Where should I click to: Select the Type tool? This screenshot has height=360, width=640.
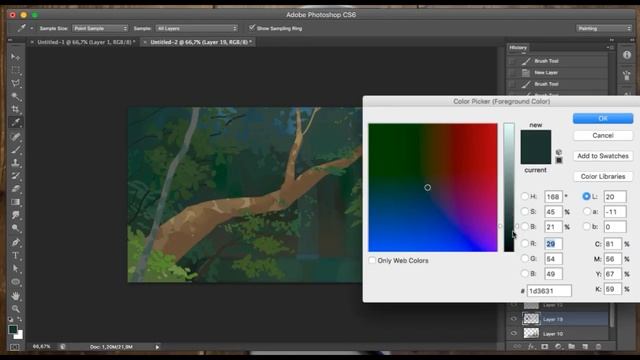click(16, 256)
